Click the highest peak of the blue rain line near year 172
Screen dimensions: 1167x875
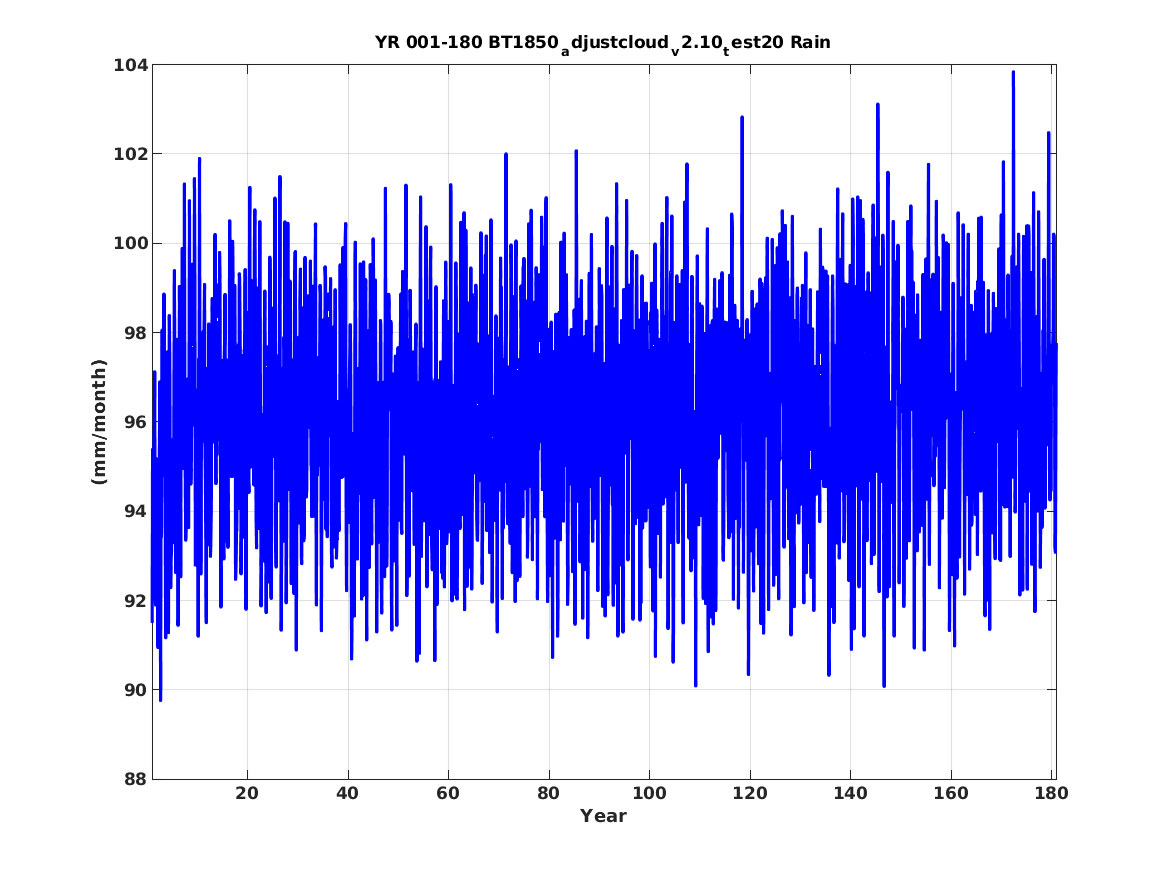point(1013,73)
